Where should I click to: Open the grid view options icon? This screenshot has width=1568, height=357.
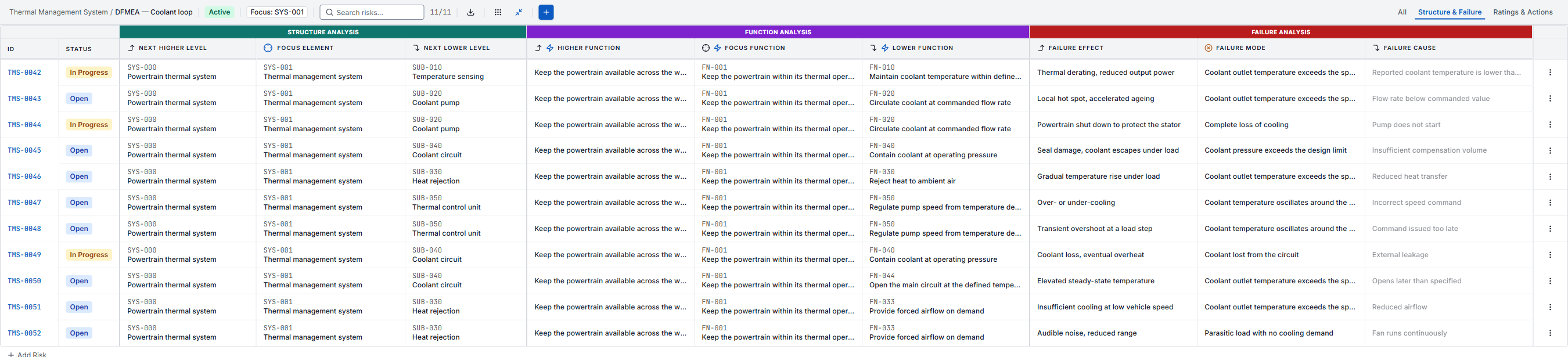click(498, 12)
